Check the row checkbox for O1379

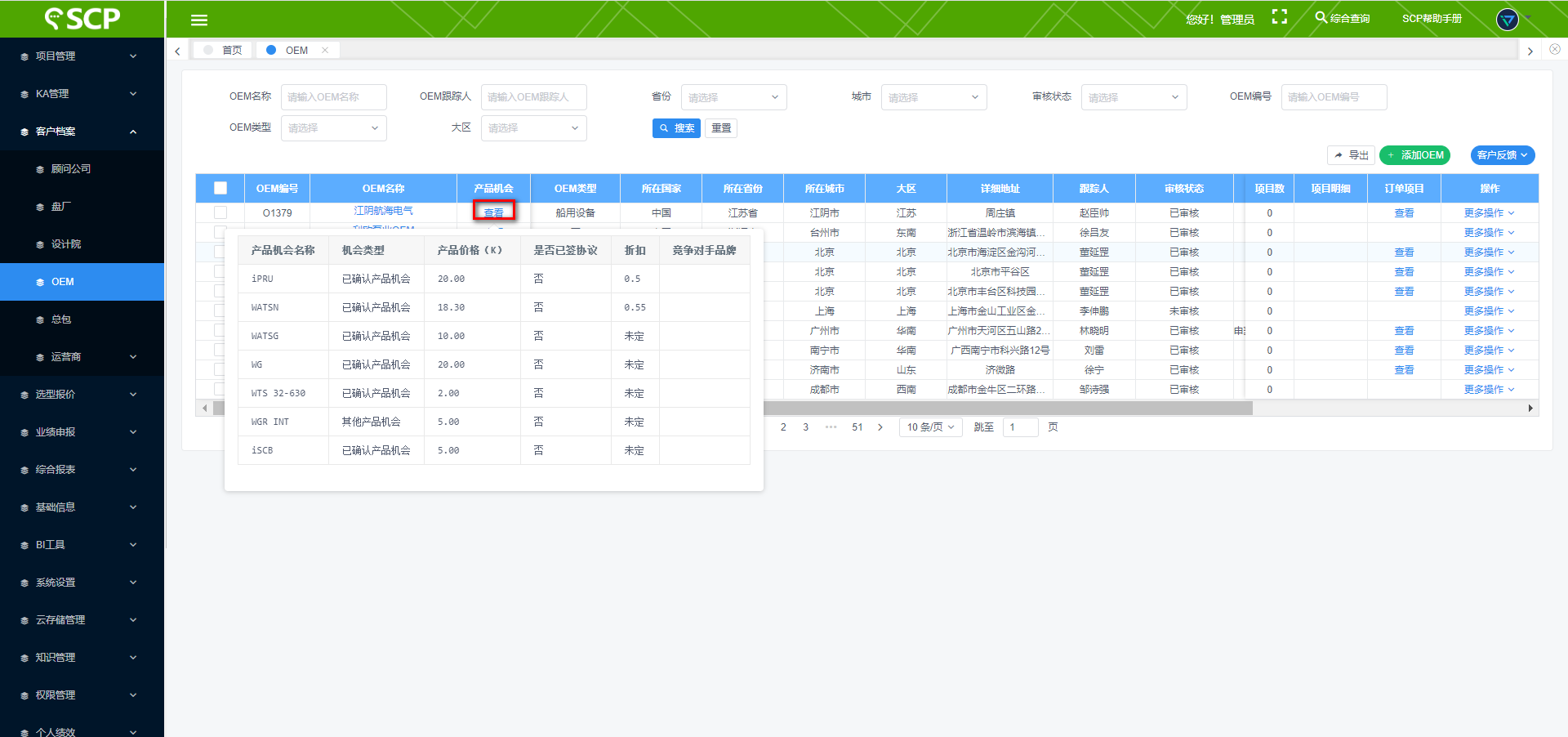(x=220, y=212)
